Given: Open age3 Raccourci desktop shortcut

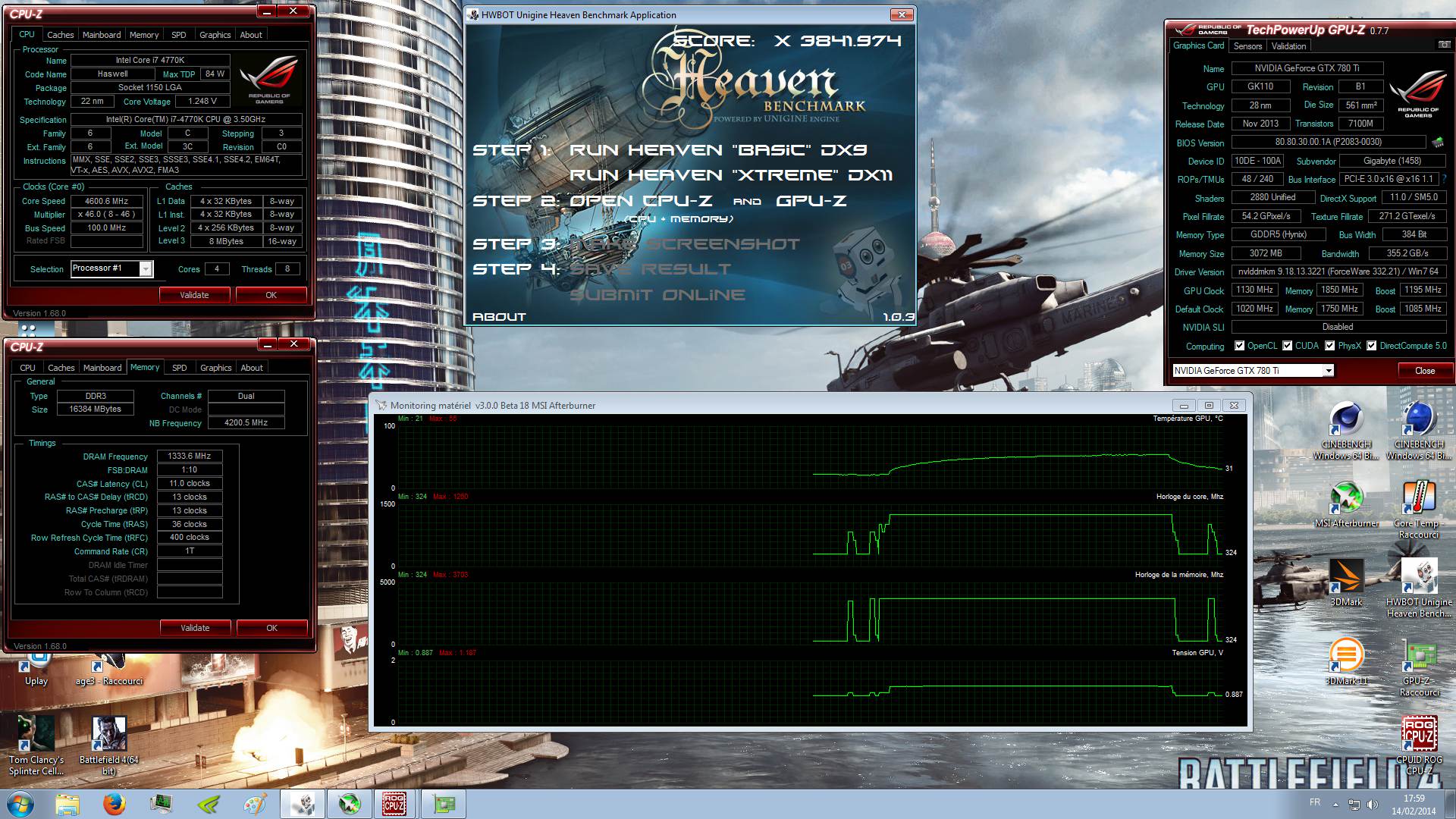Looking at the screenshot, I should [x=109, y=669].
